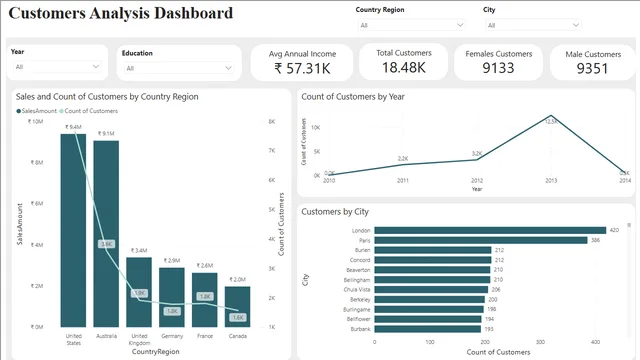Select the Burien city bar
This screenshot has height=360, width=640.
[x=433, y=250]
